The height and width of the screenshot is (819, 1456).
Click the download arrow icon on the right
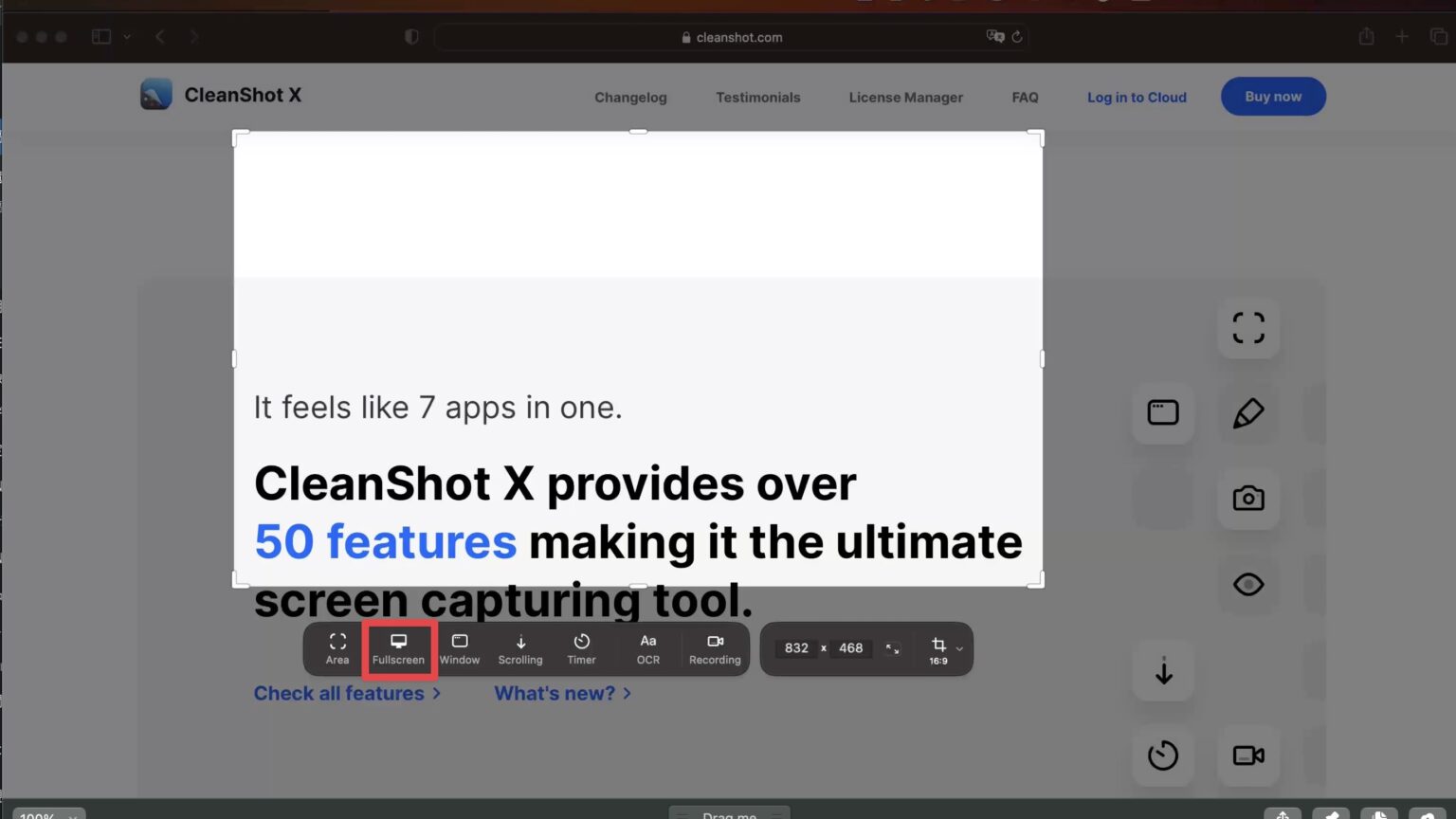pyautogui.click(x=1163, y=671)
